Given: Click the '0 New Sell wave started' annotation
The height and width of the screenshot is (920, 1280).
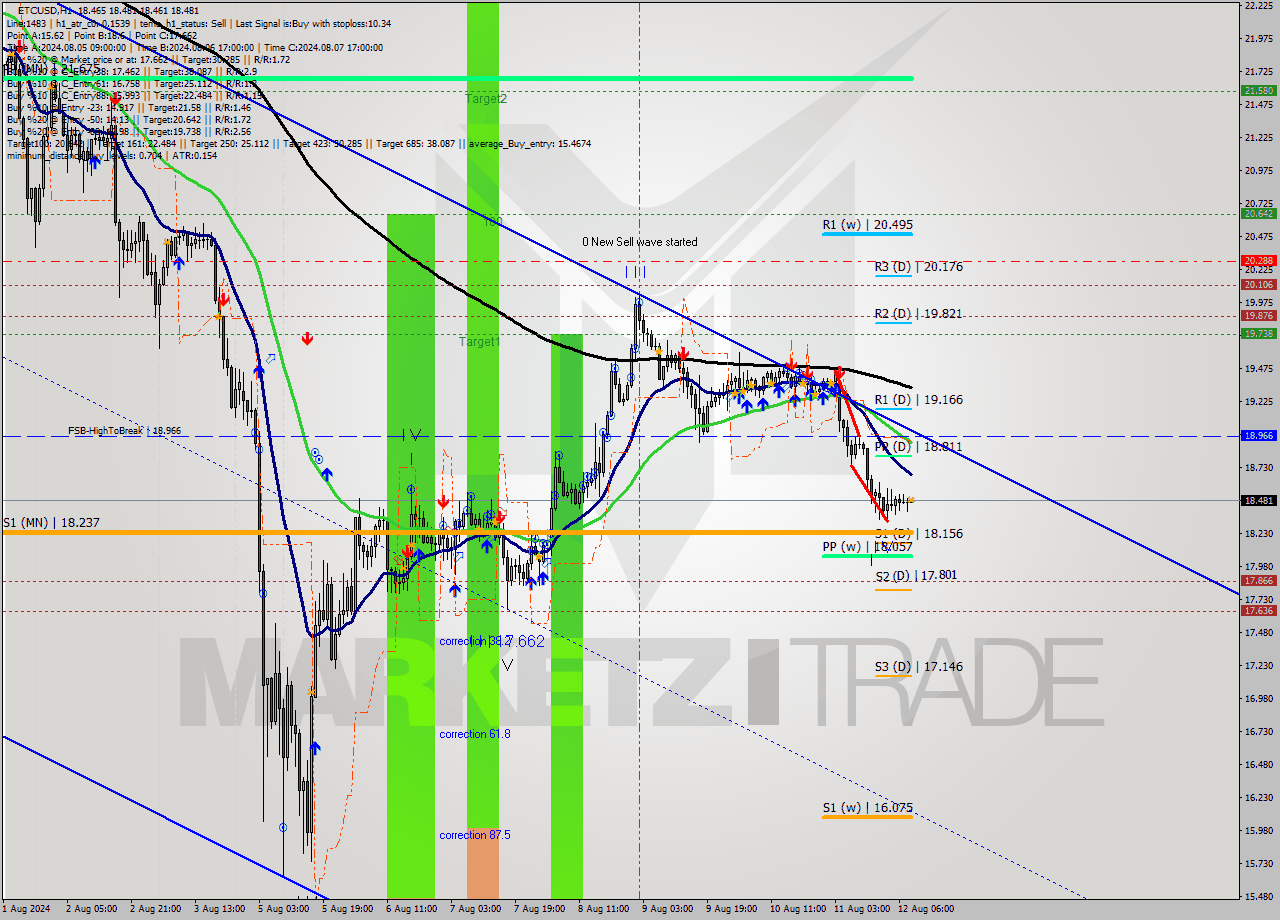Looking at the screenshot, I should point(640,242).
